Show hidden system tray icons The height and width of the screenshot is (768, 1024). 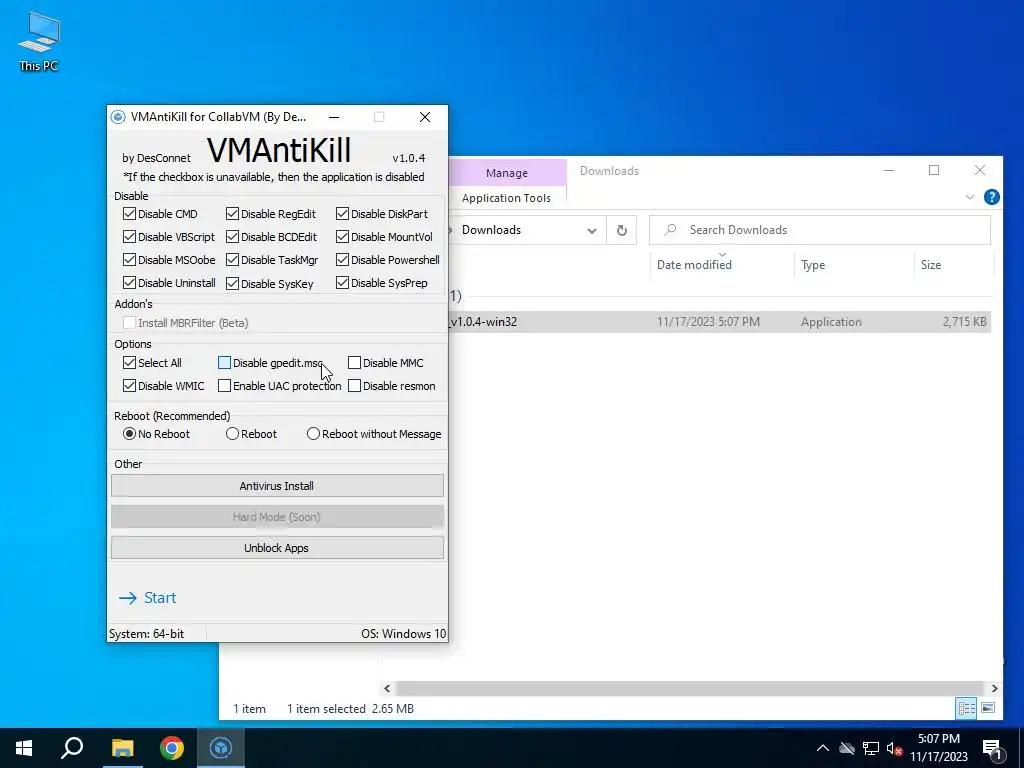(x=823, y=748)
